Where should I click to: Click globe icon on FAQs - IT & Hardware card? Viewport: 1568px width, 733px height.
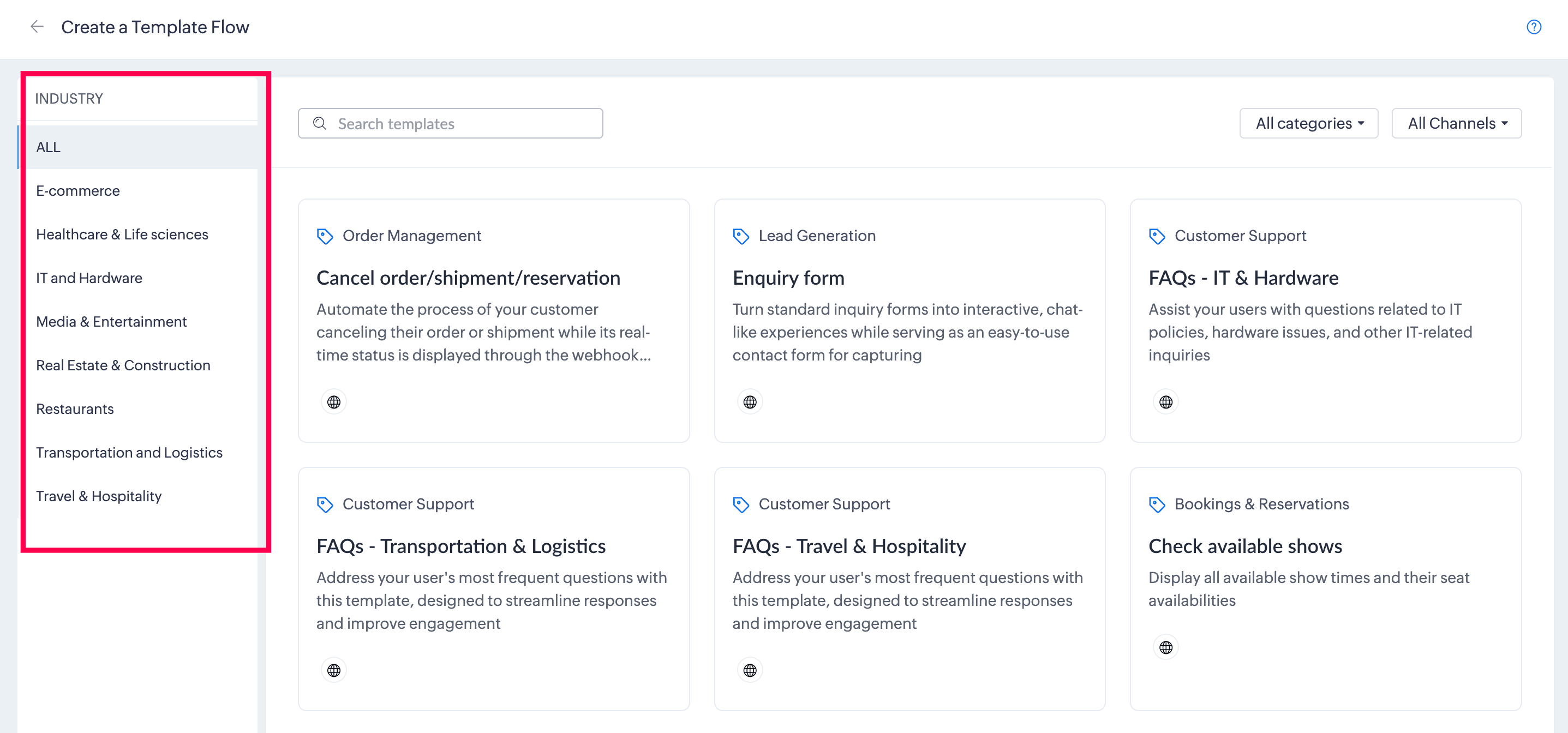click(x=1166, y=402)
